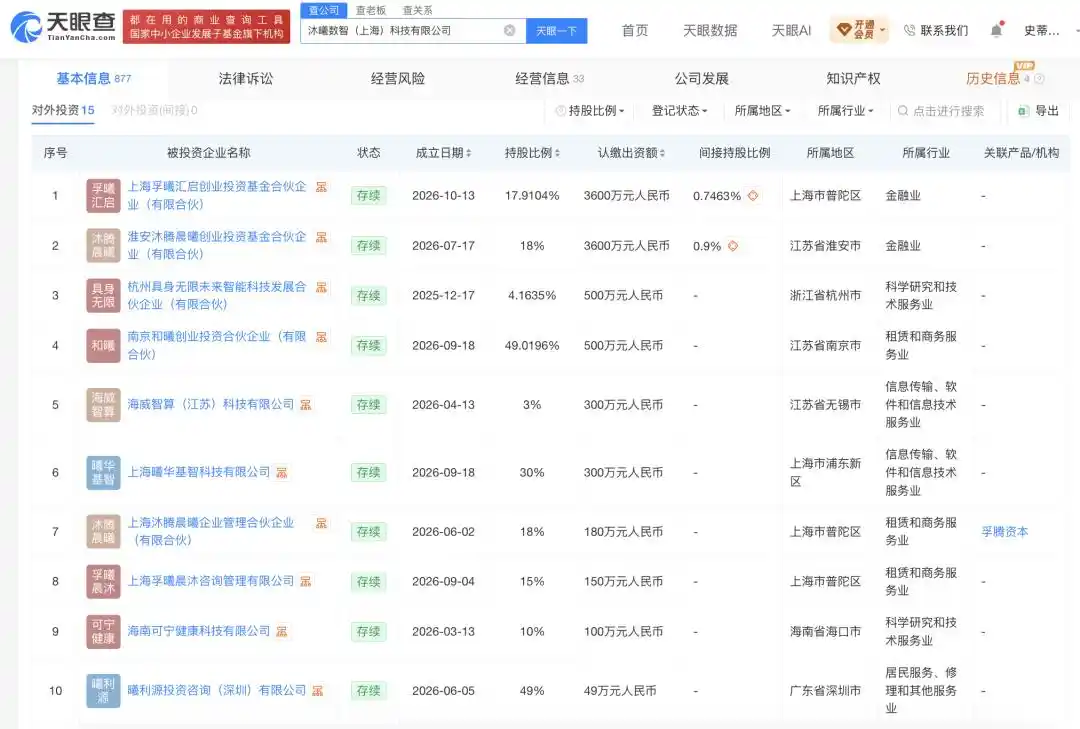Sort table by 成立日期 column
Screen dimensions: 1080x729
[444, 153]
